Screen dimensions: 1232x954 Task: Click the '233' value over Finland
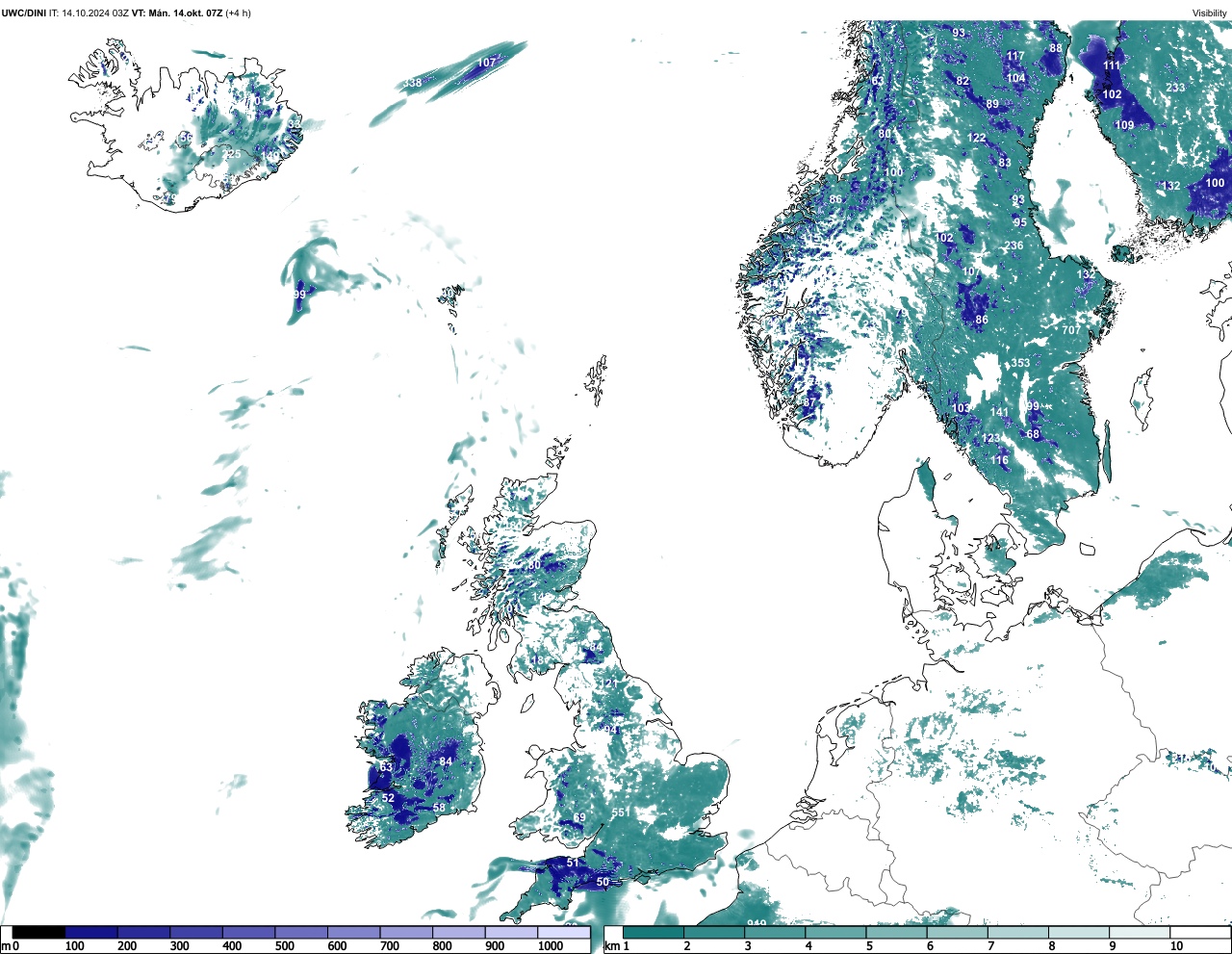(x=1175, y=88)
